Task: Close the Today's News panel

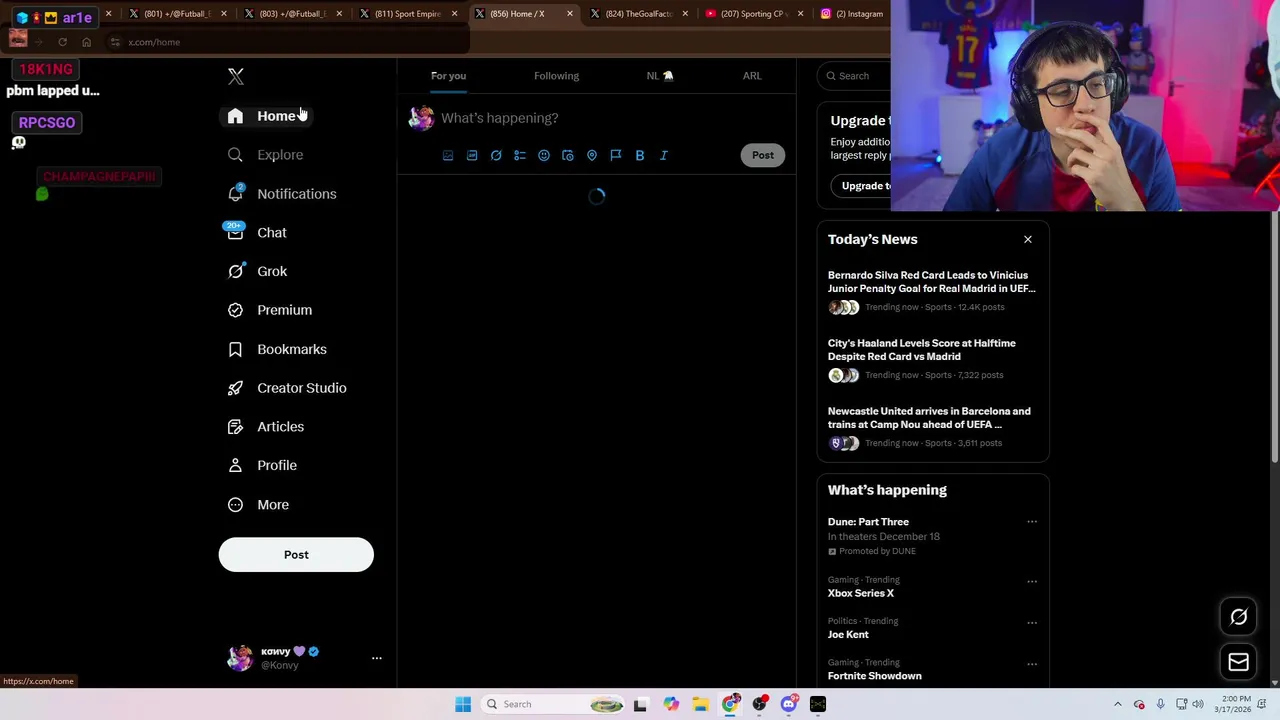Action: tap(1027, 240)
